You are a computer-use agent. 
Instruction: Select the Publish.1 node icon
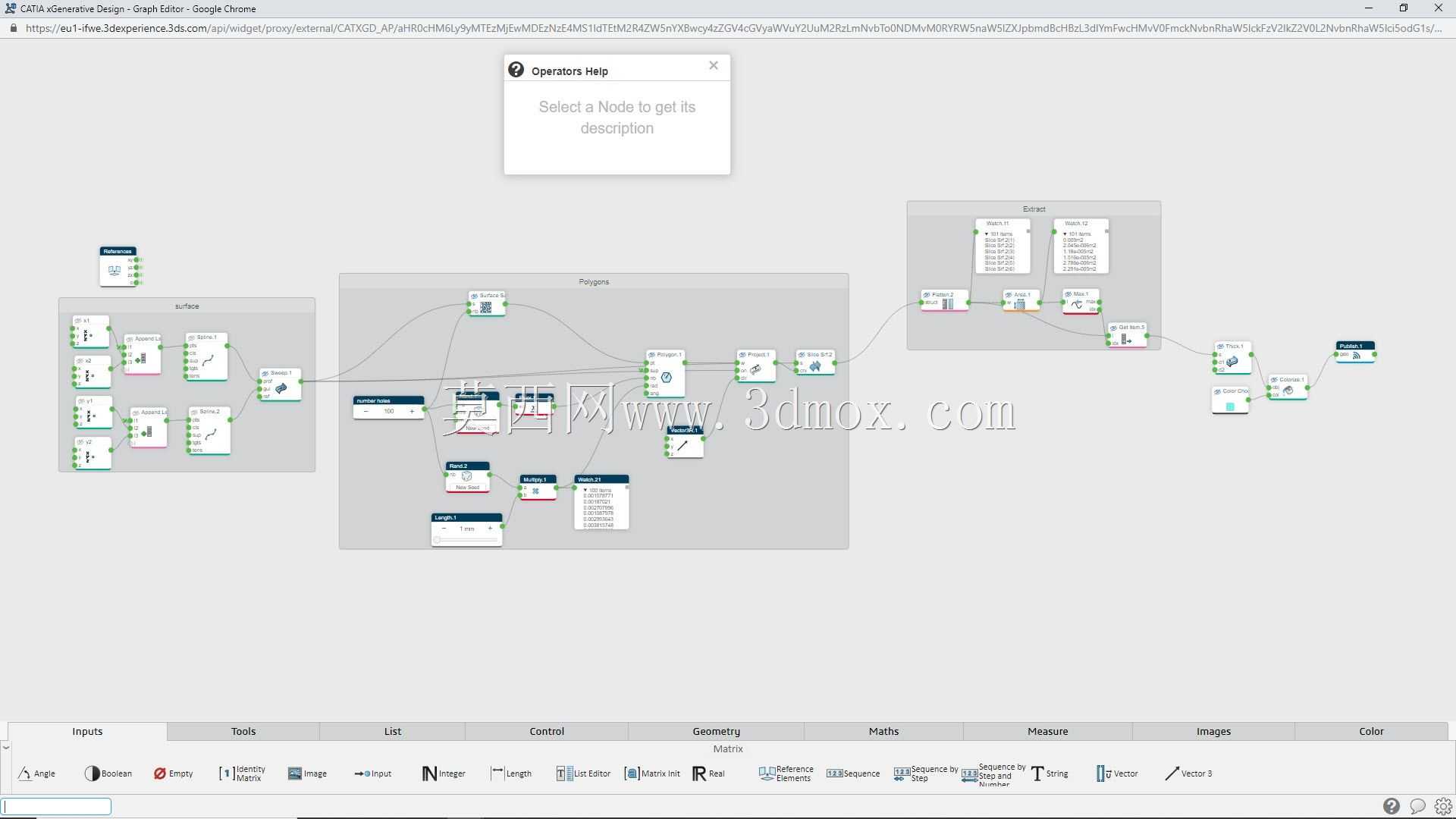1357,355
